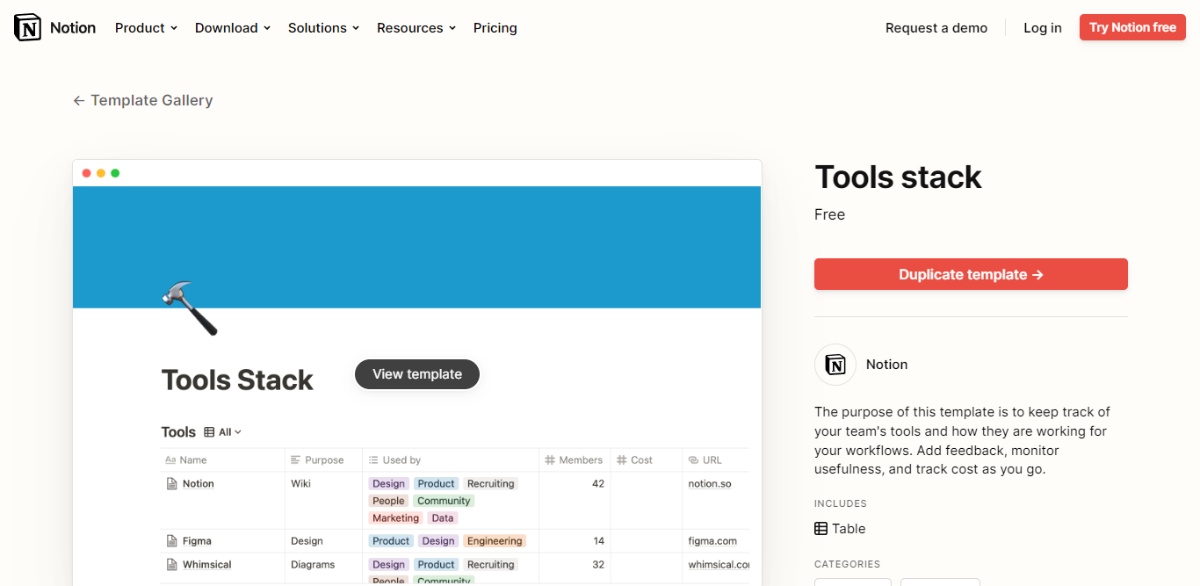The width and height of the screenshot is (1200, 586).
Task: Click Request a demo link
Action: tap(936, 28)
